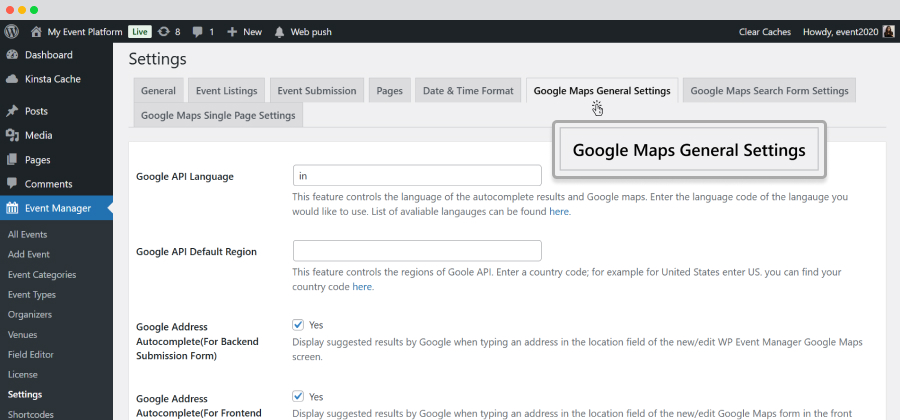Open the Media library icon

[x=12, y=135]
